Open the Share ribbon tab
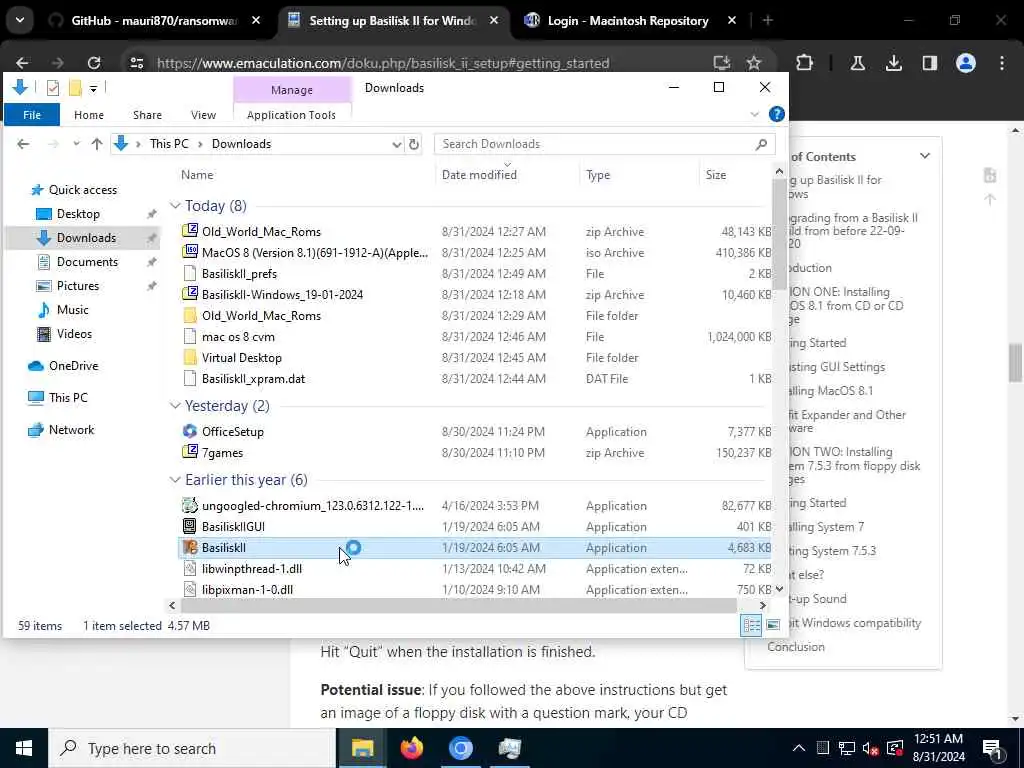This screenshot has width=1024, height=768. click(x=147, y=114)
